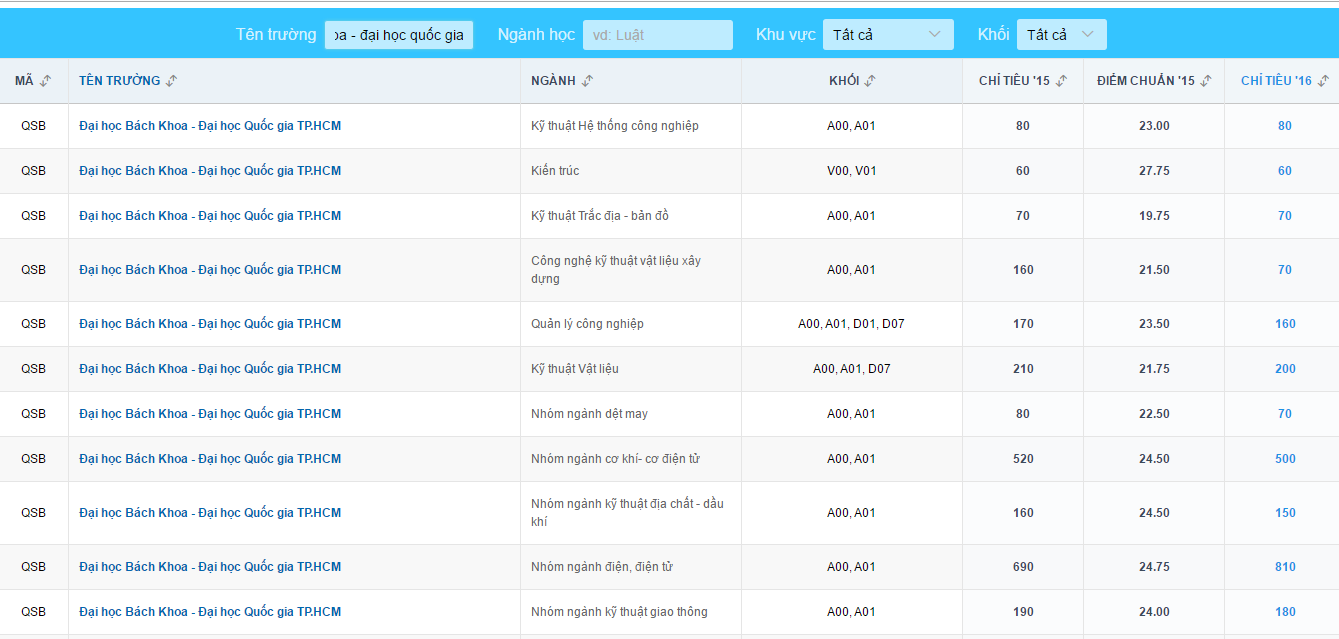Click the Ngành học input field

pos(657,35)
